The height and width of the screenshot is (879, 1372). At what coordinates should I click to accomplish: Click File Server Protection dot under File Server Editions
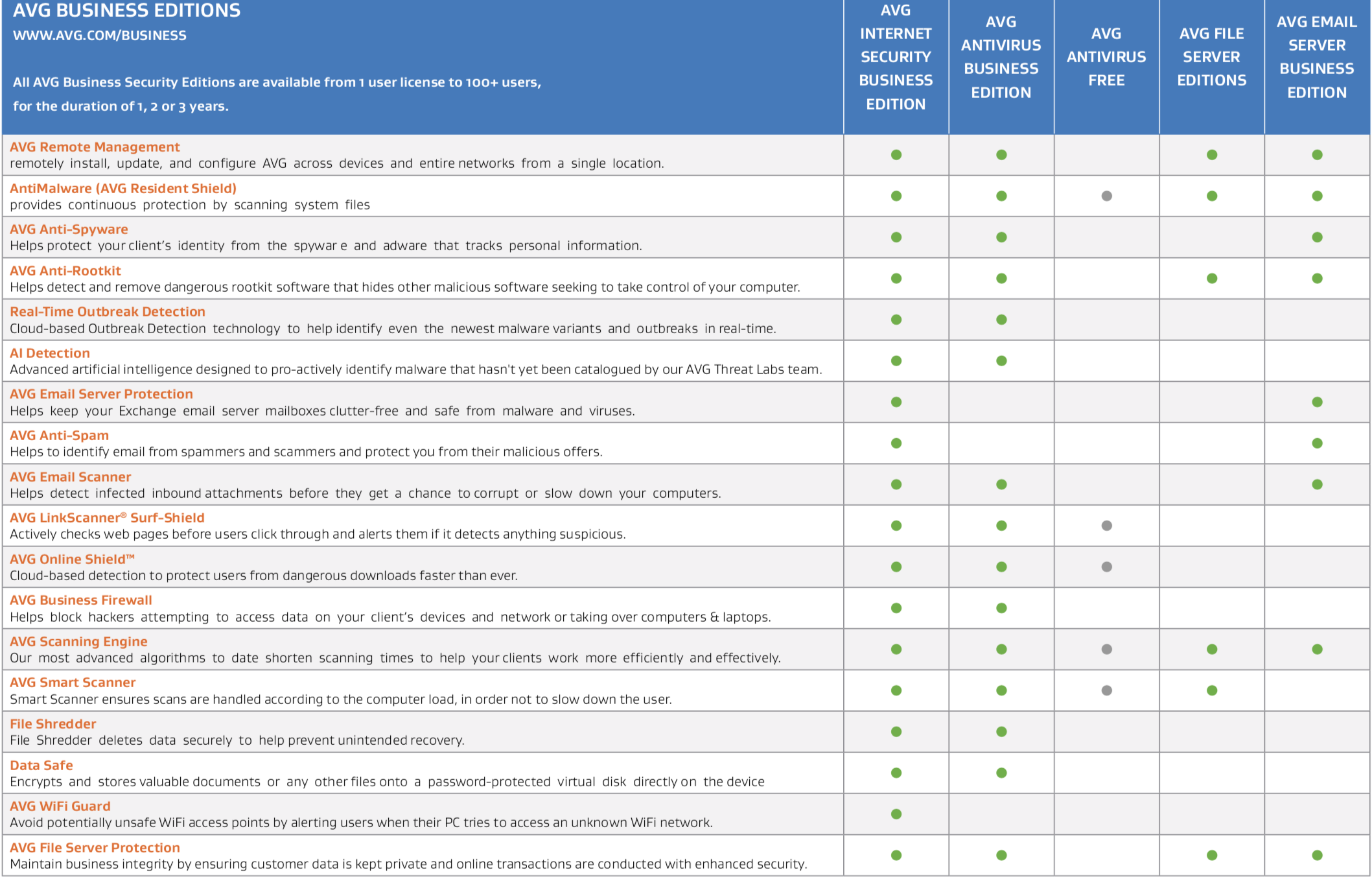(1212, 855)
